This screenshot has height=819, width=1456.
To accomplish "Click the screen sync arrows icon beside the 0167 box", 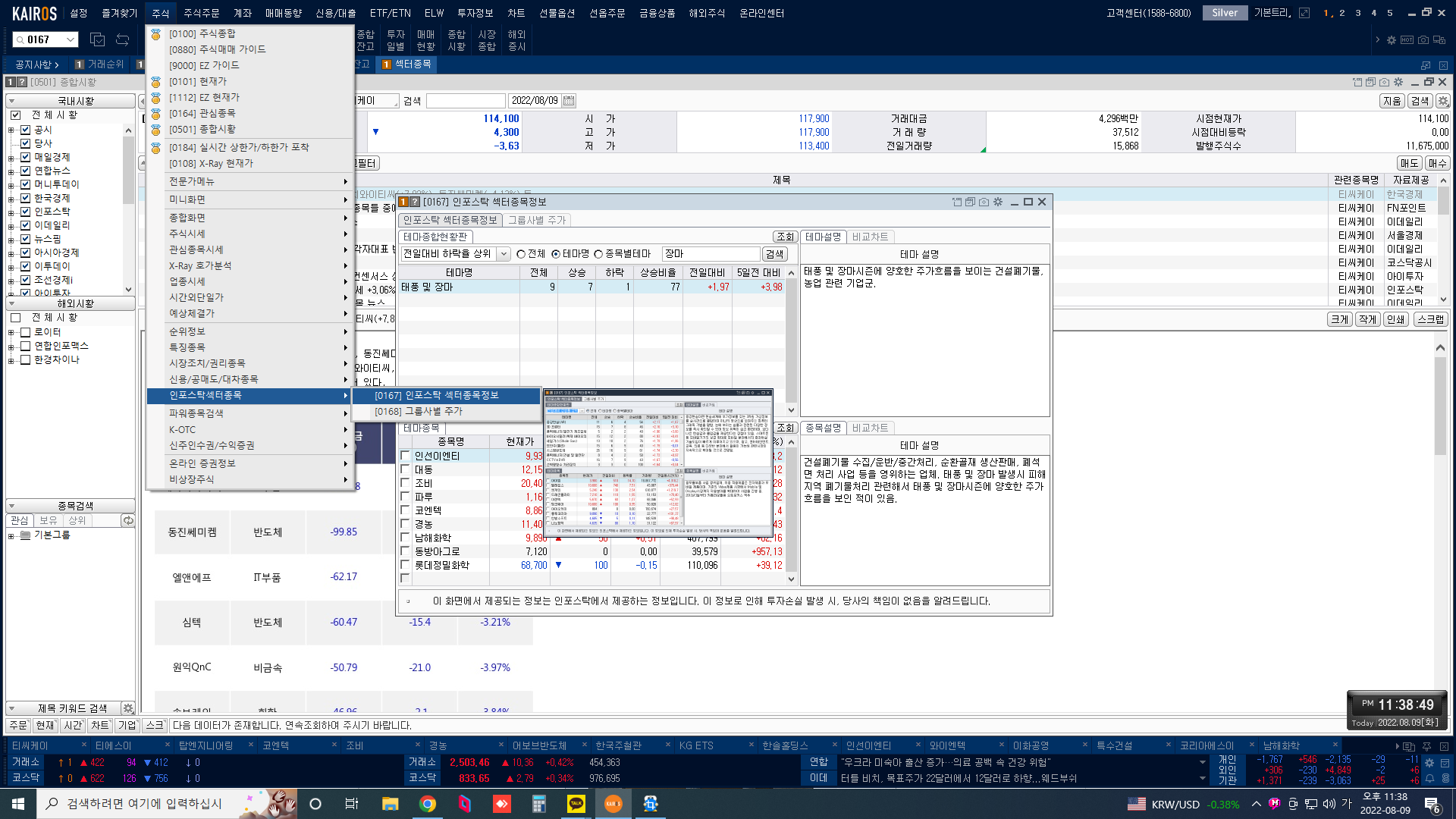I will 122,39.
